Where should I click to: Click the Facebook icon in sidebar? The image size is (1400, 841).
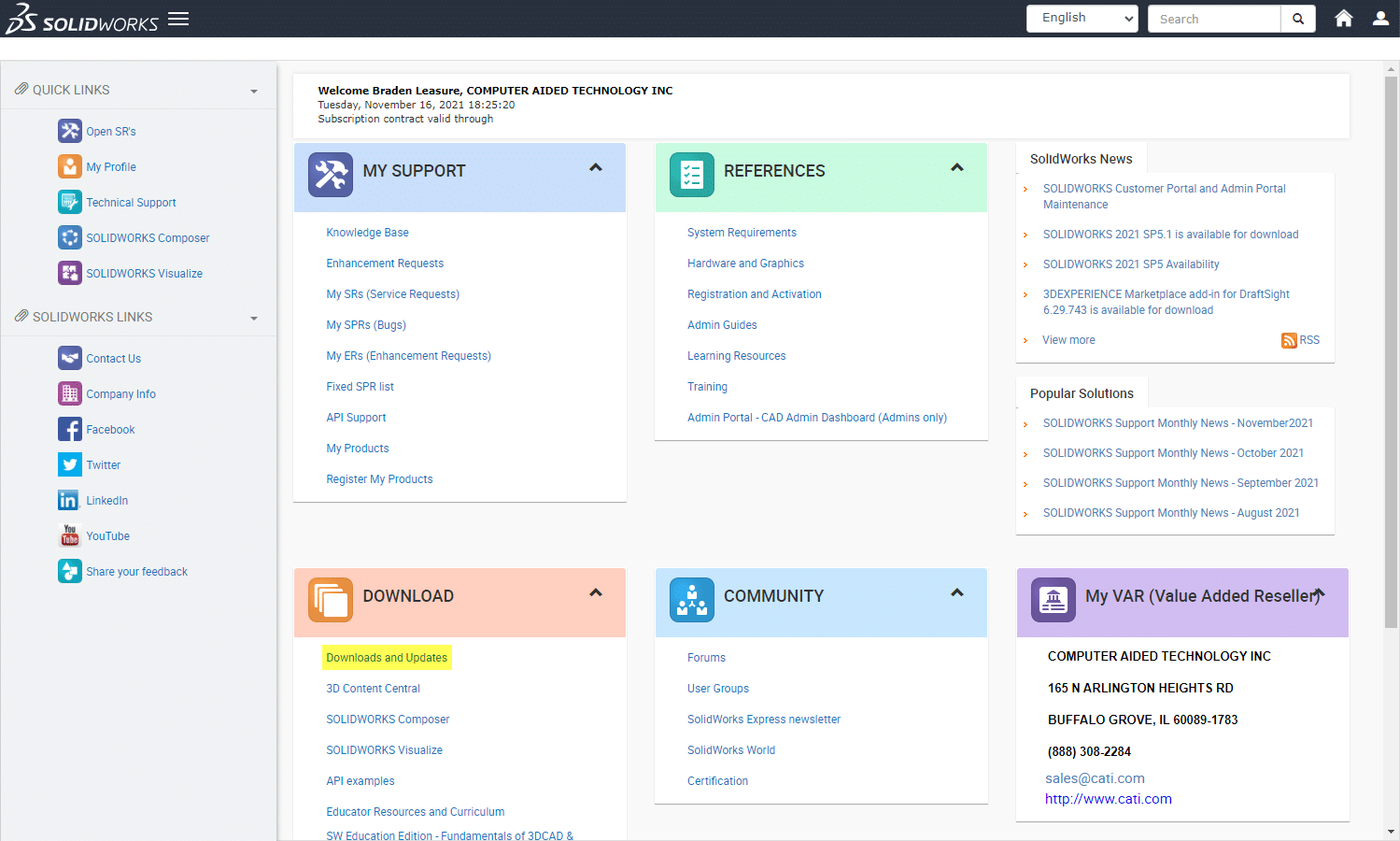pyautogui.click(x=70, y=429)
